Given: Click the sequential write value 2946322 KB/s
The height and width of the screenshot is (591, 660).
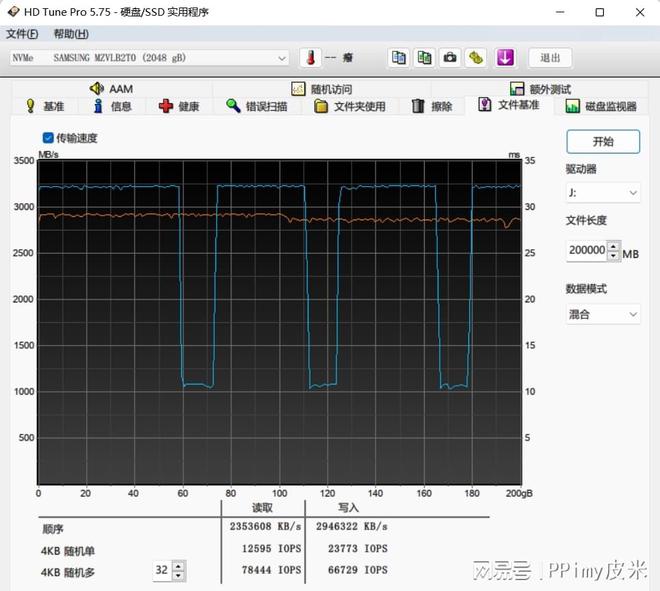Looking at the screenshot, I should click(x=352, y=526).
